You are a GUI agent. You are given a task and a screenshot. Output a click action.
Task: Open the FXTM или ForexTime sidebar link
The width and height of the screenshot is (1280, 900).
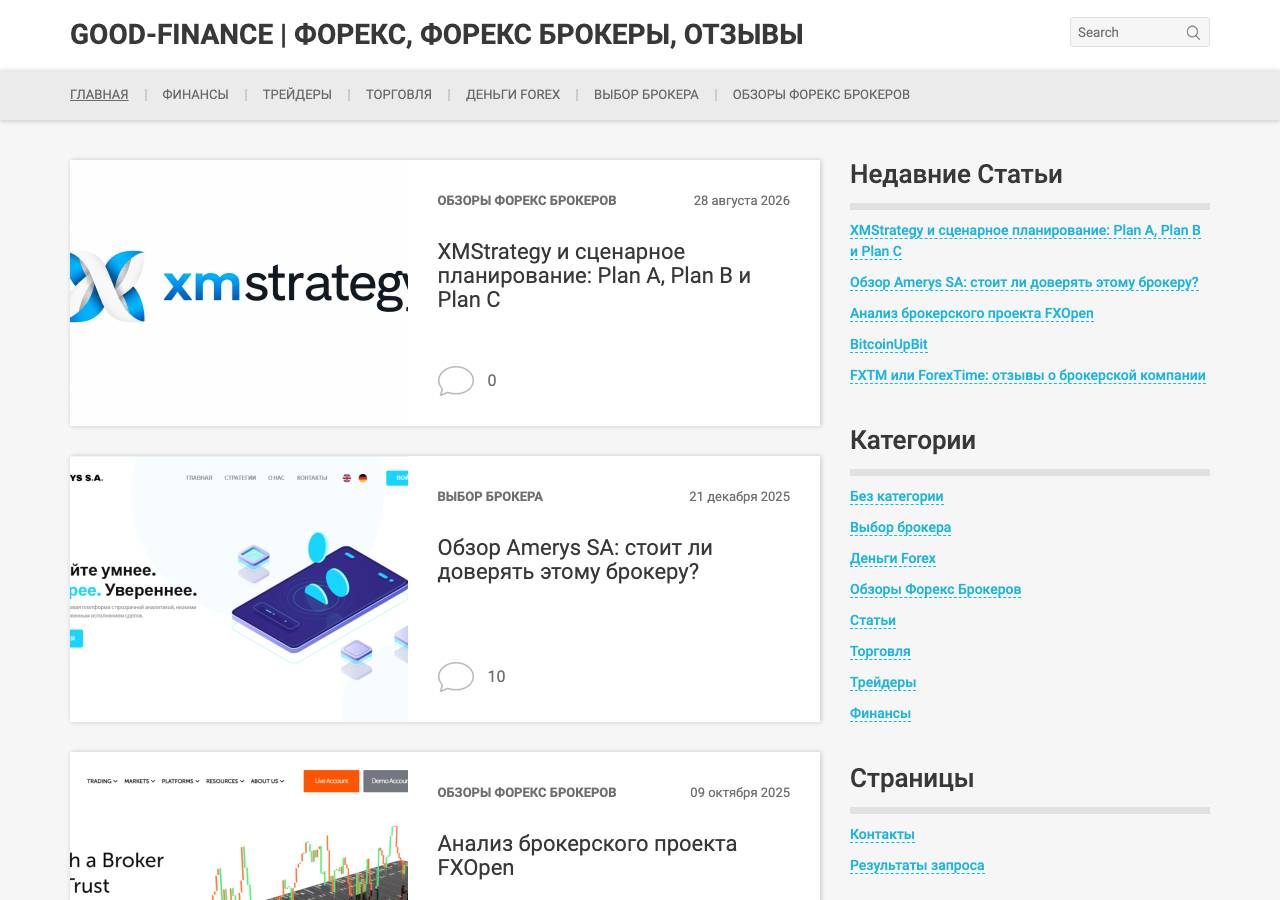1028,375
